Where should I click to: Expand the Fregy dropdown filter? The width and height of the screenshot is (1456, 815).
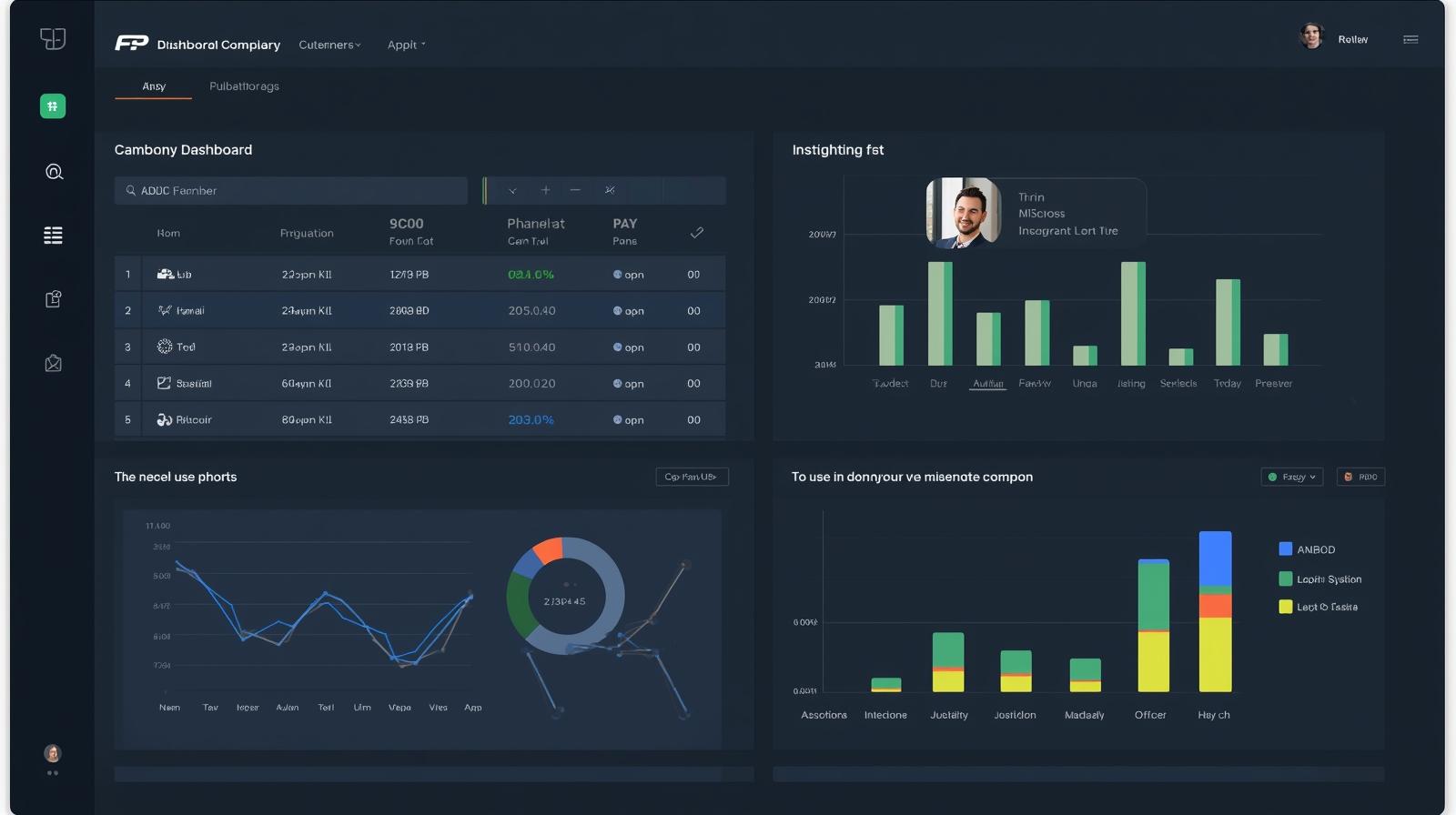point(1291,477)
